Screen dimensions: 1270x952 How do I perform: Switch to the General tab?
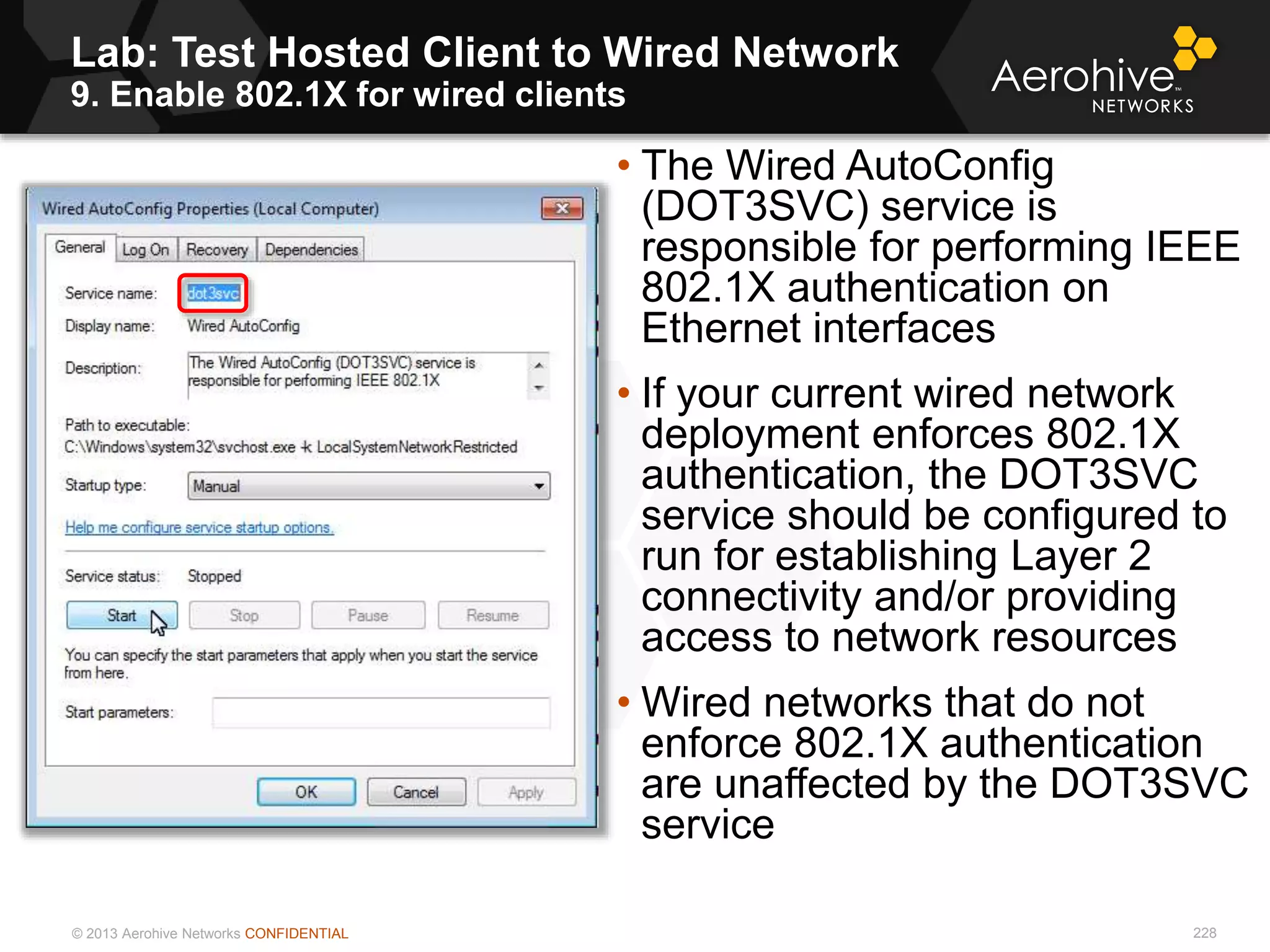(80, 247)
